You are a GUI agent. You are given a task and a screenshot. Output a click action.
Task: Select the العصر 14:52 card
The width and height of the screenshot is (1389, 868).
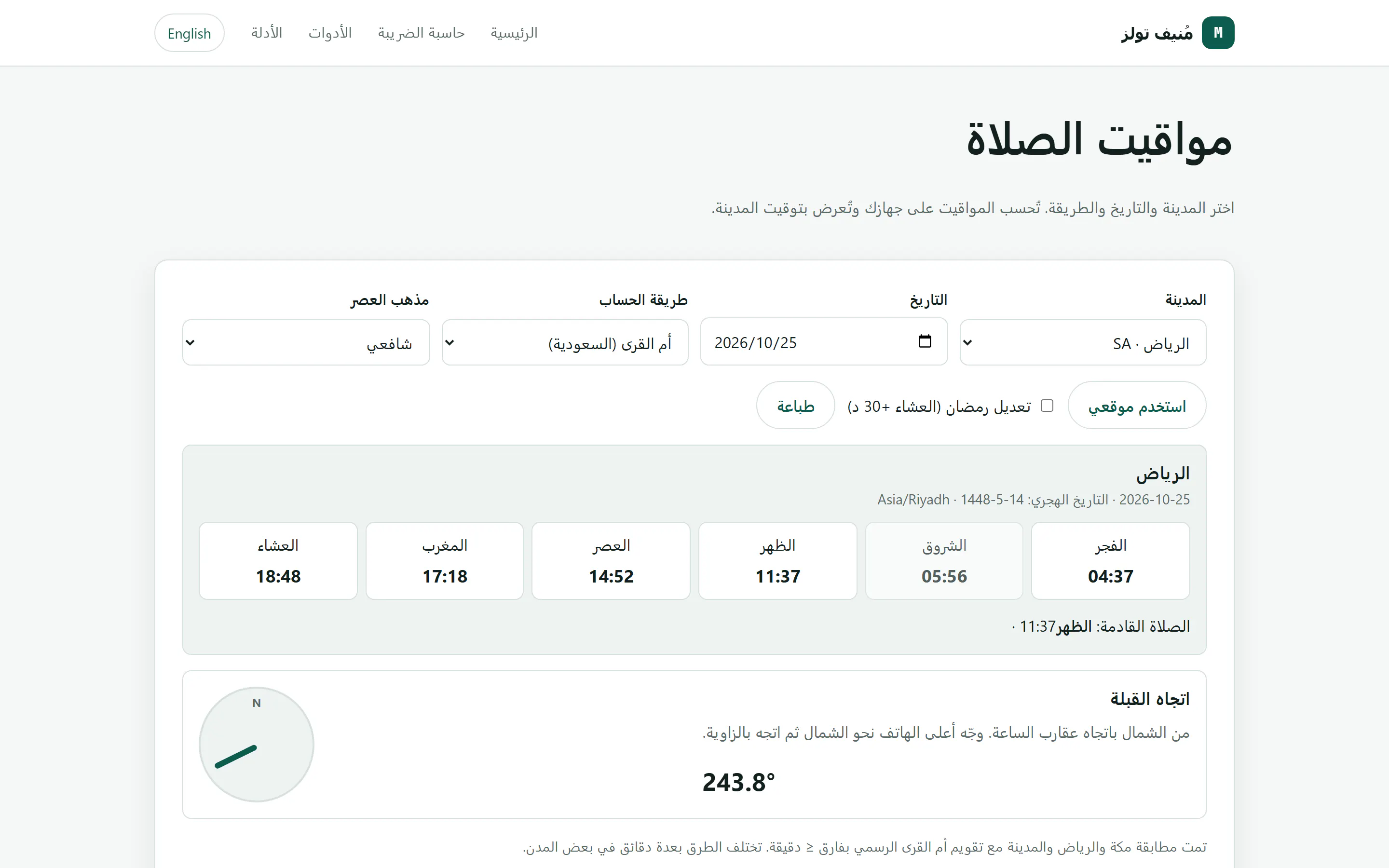(611, 561)
